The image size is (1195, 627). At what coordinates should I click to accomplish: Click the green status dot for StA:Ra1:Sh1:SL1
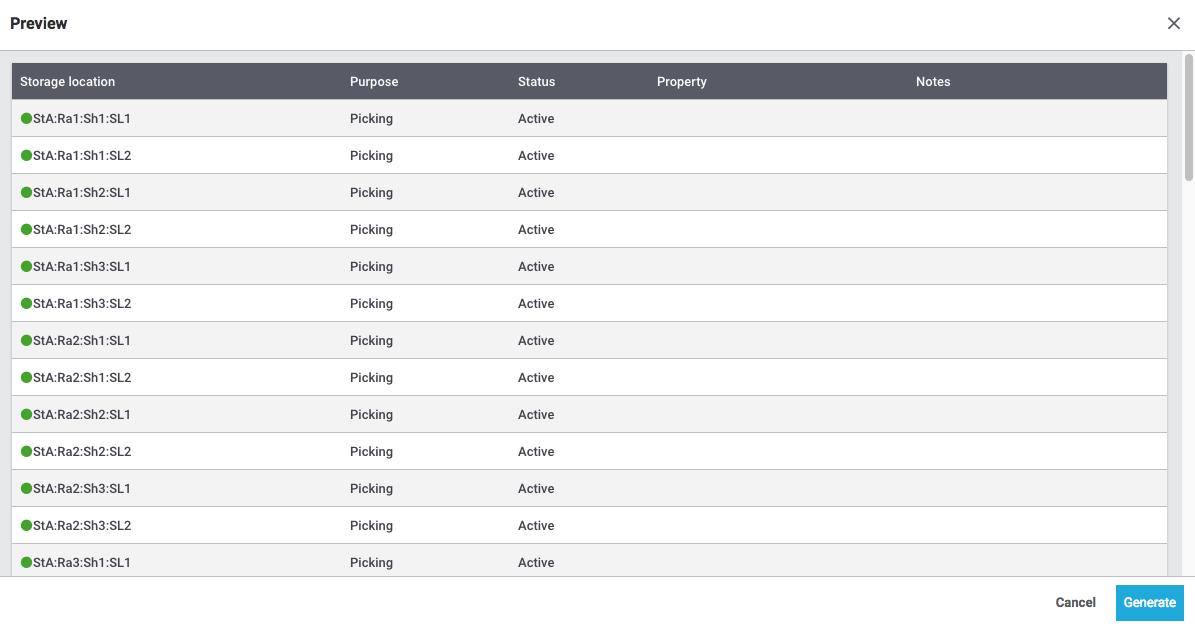[x=26, y=119]
